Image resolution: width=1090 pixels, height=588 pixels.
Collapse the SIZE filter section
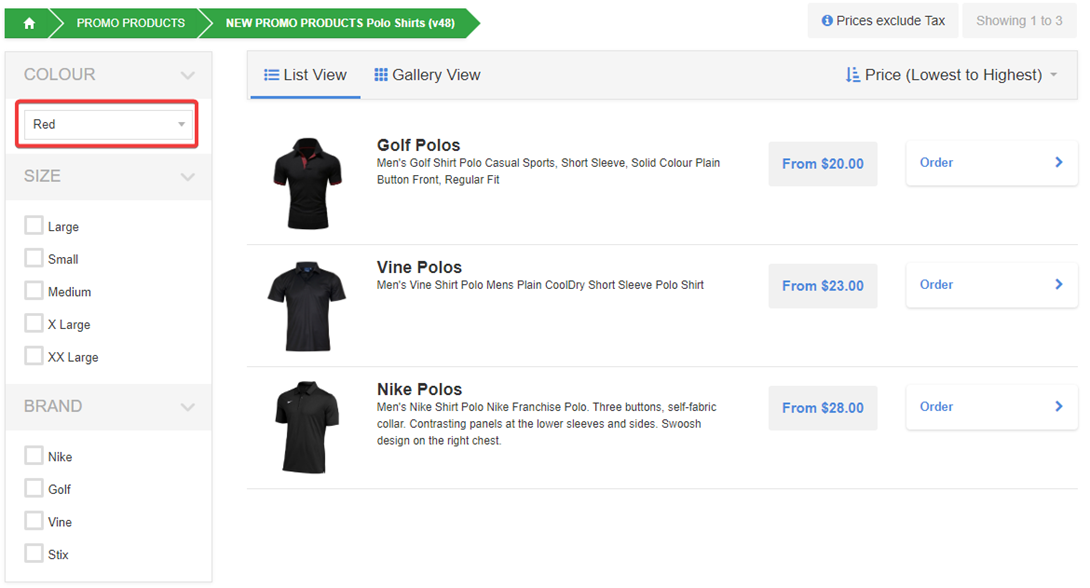(x=187, y=177)
